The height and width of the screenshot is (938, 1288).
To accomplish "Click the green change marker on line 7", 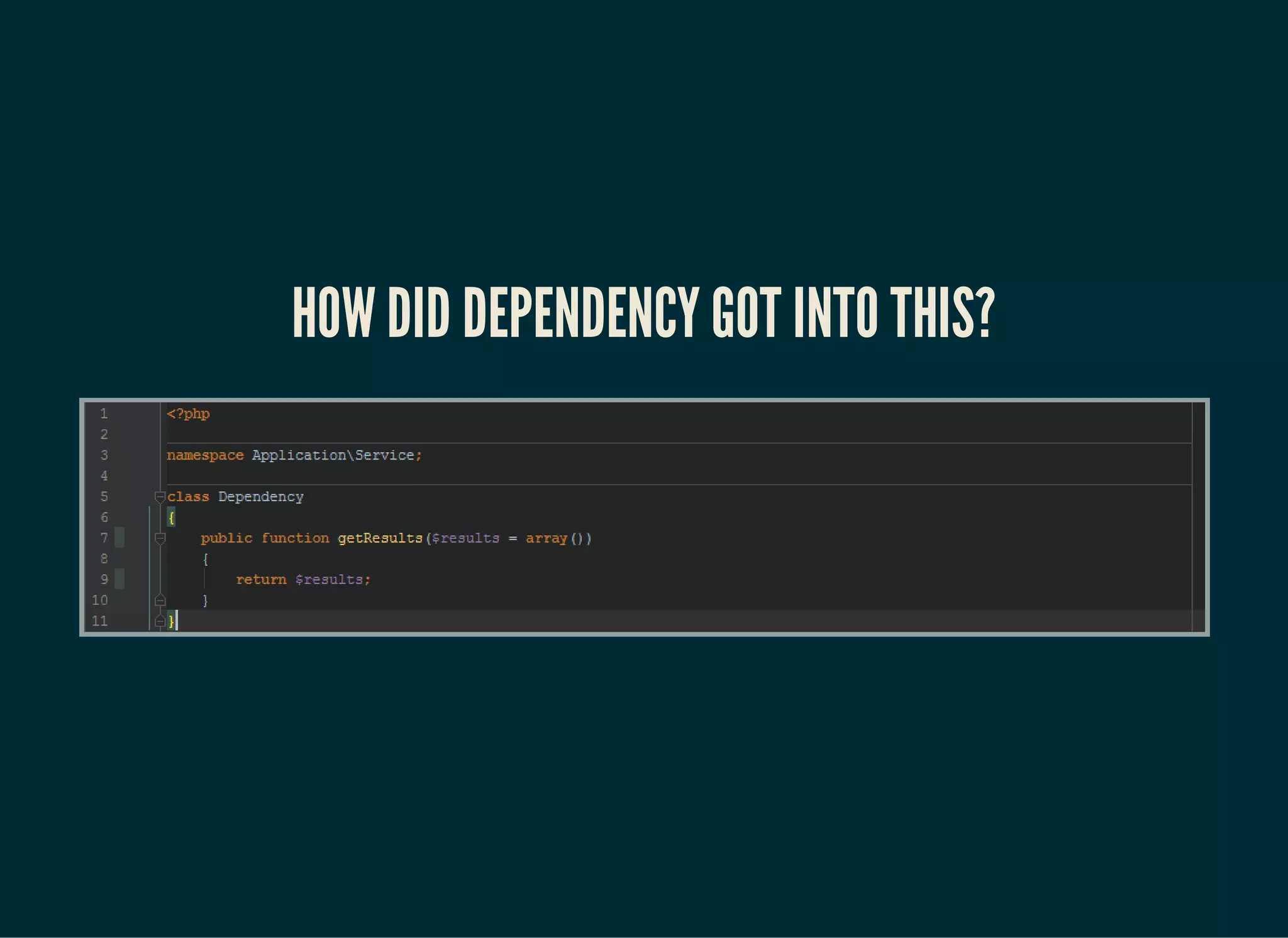I will pos(119,538).
